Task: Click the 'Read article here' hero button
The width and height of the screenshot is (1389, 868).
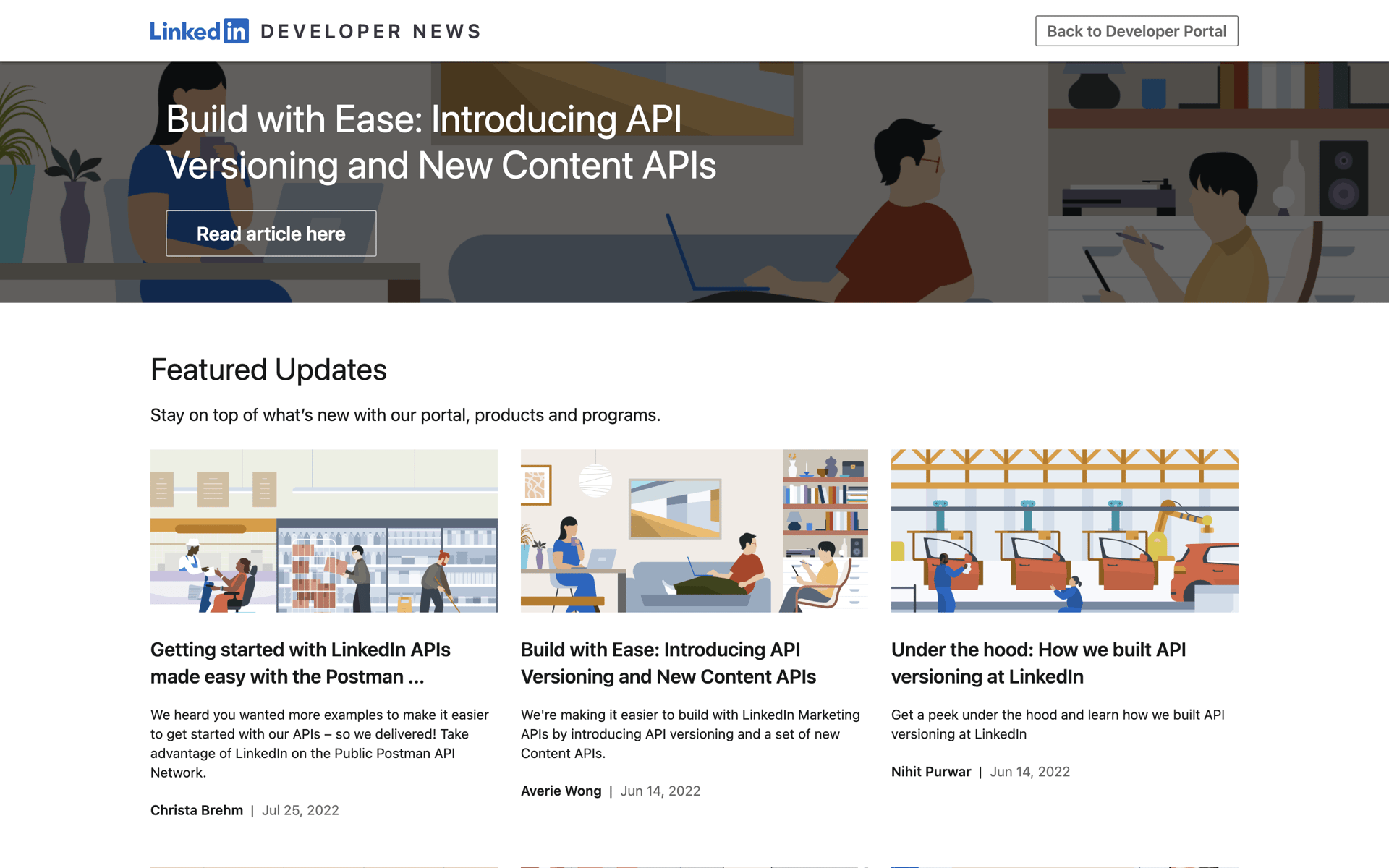Action: coord(271,234)
